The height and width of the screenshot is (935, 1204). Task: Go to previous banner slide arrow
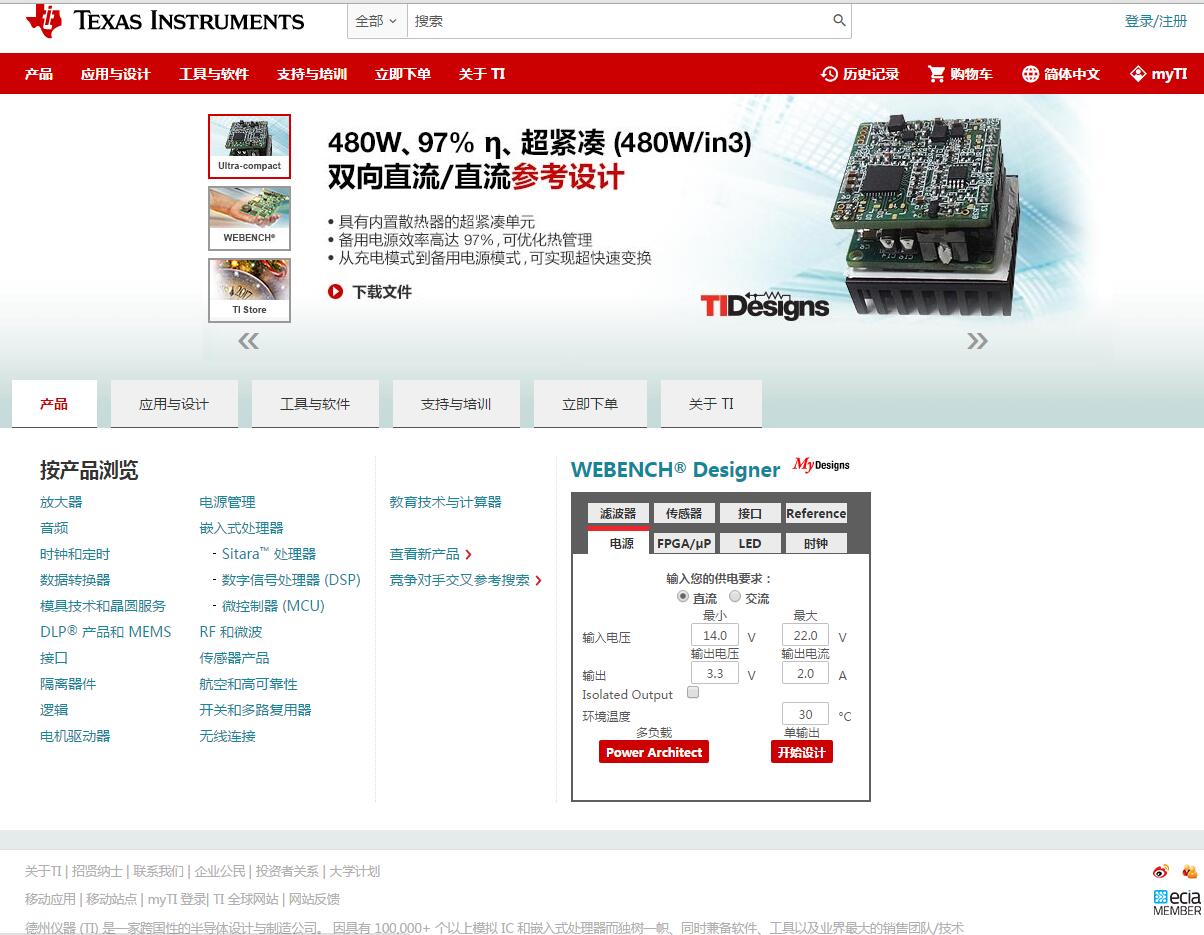(x=248, y=341)
